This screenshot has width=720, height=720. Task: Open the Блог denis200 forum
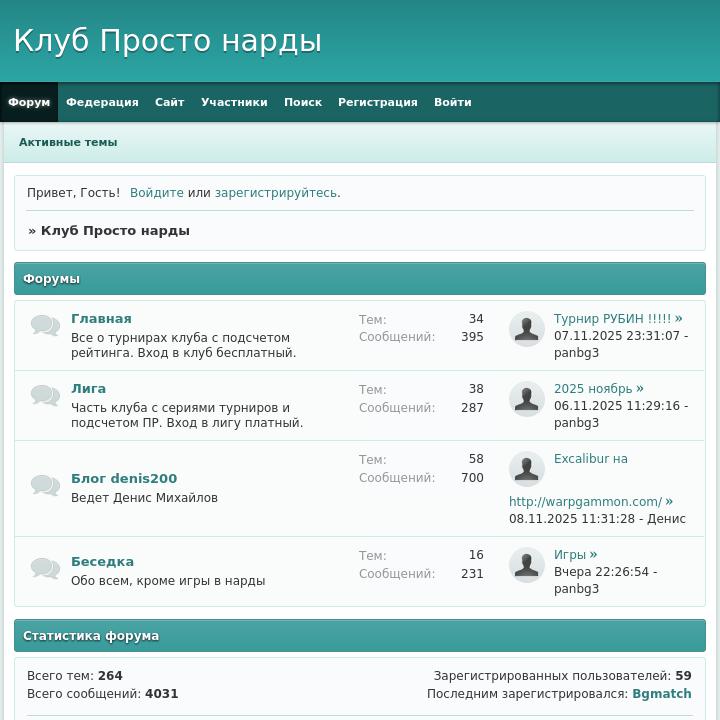point(124,479)
